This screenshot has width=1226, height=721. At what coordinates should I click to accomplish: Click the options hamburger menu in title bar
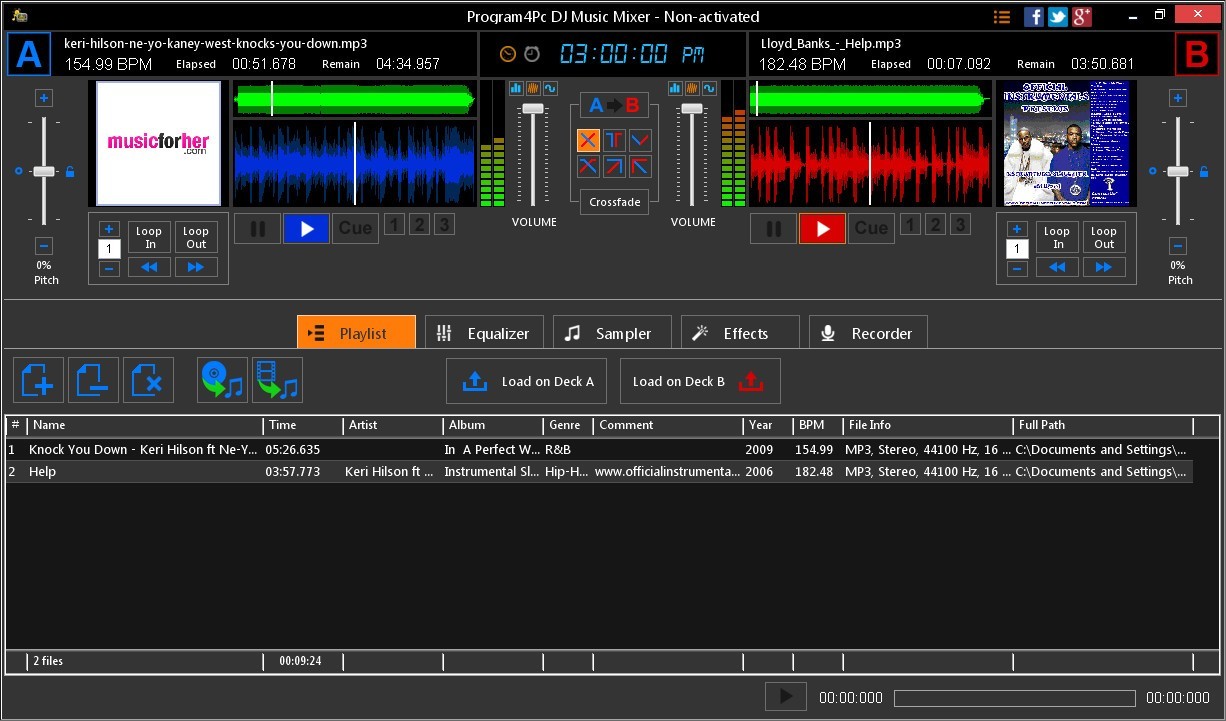[x=1002, y=16]
